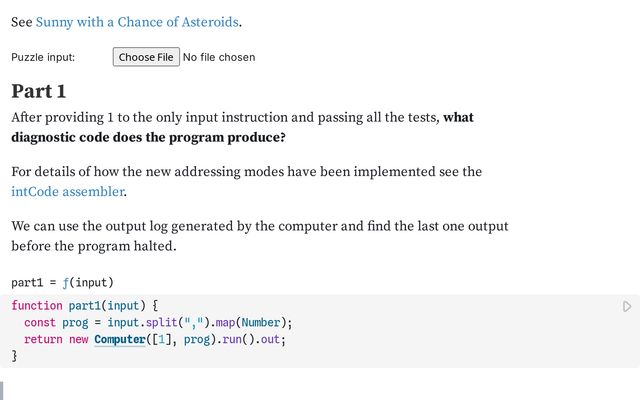
Task: Click the underlined Computer reference in code
Action: coord(119,339)
